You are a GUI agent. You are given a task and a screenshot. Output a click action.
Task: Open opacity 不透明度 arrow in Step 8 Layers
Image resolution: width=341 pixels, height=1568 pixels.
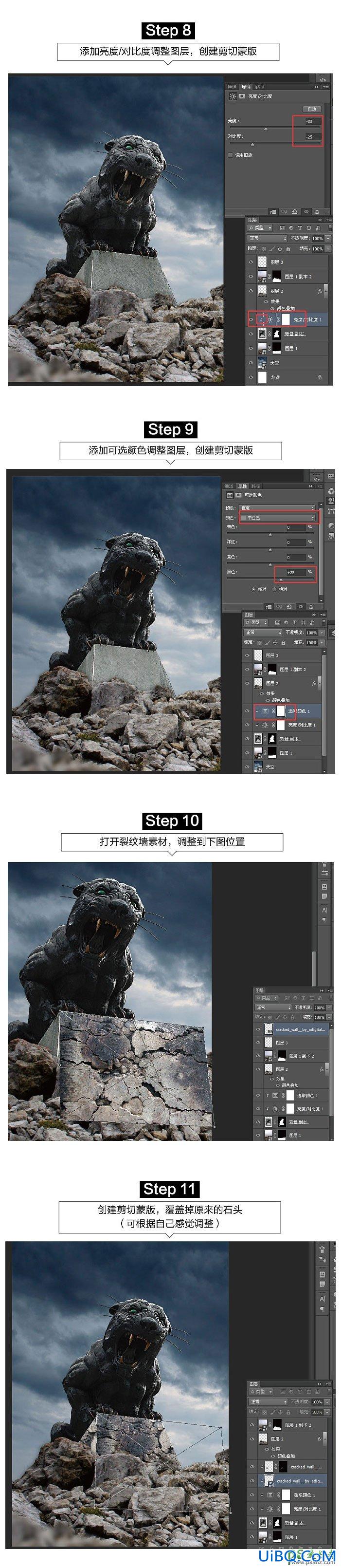click(x=328, y=239)
